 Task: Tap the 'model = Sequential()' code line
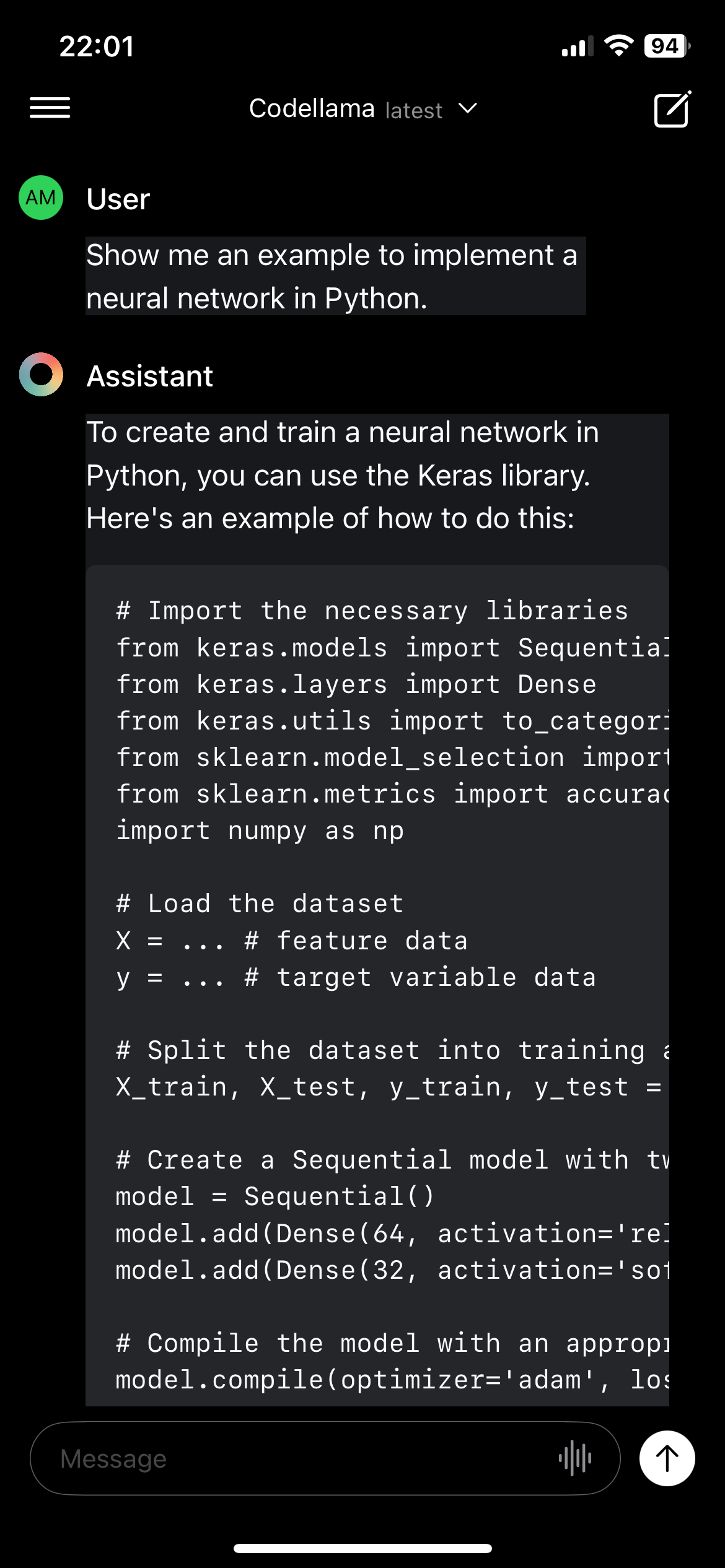coord(275,1196)
